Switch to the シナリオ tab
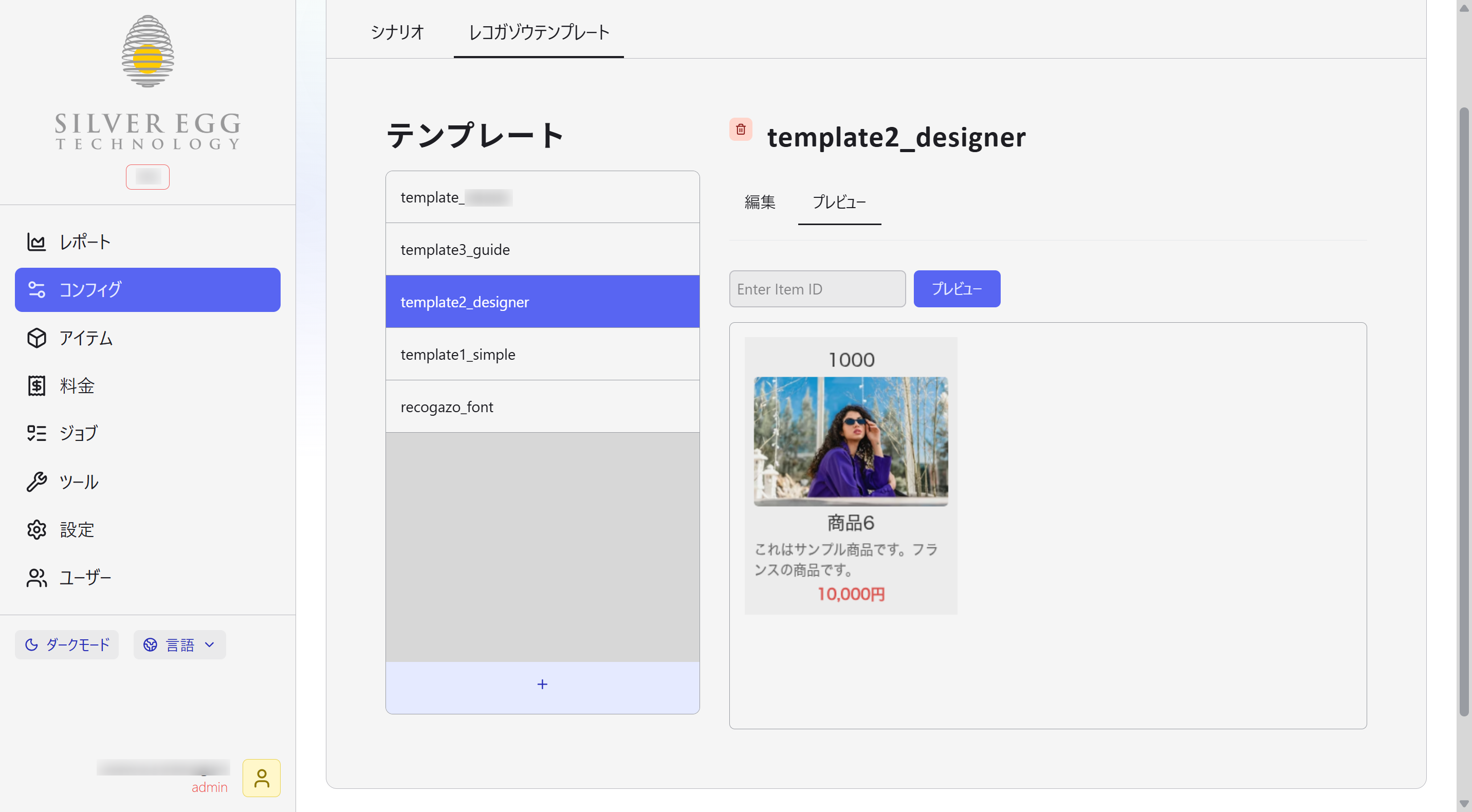1472x812 pixels. pos(397,32)
